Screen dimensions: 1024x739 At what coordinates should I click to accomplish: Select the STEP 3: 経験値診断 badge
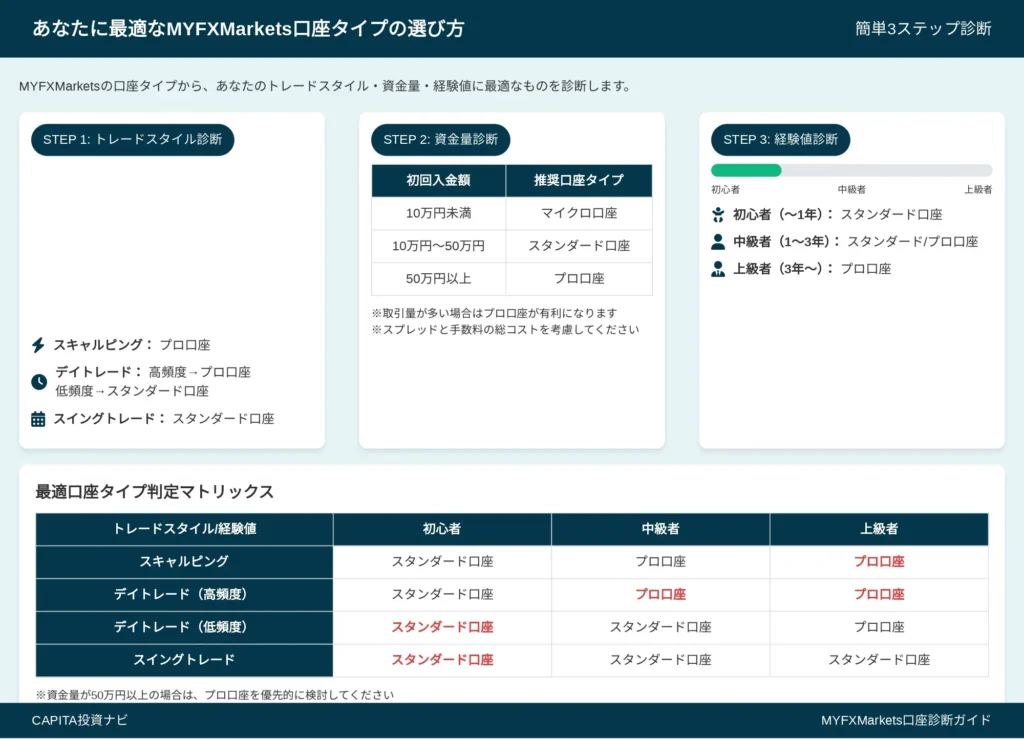(780, 140)
